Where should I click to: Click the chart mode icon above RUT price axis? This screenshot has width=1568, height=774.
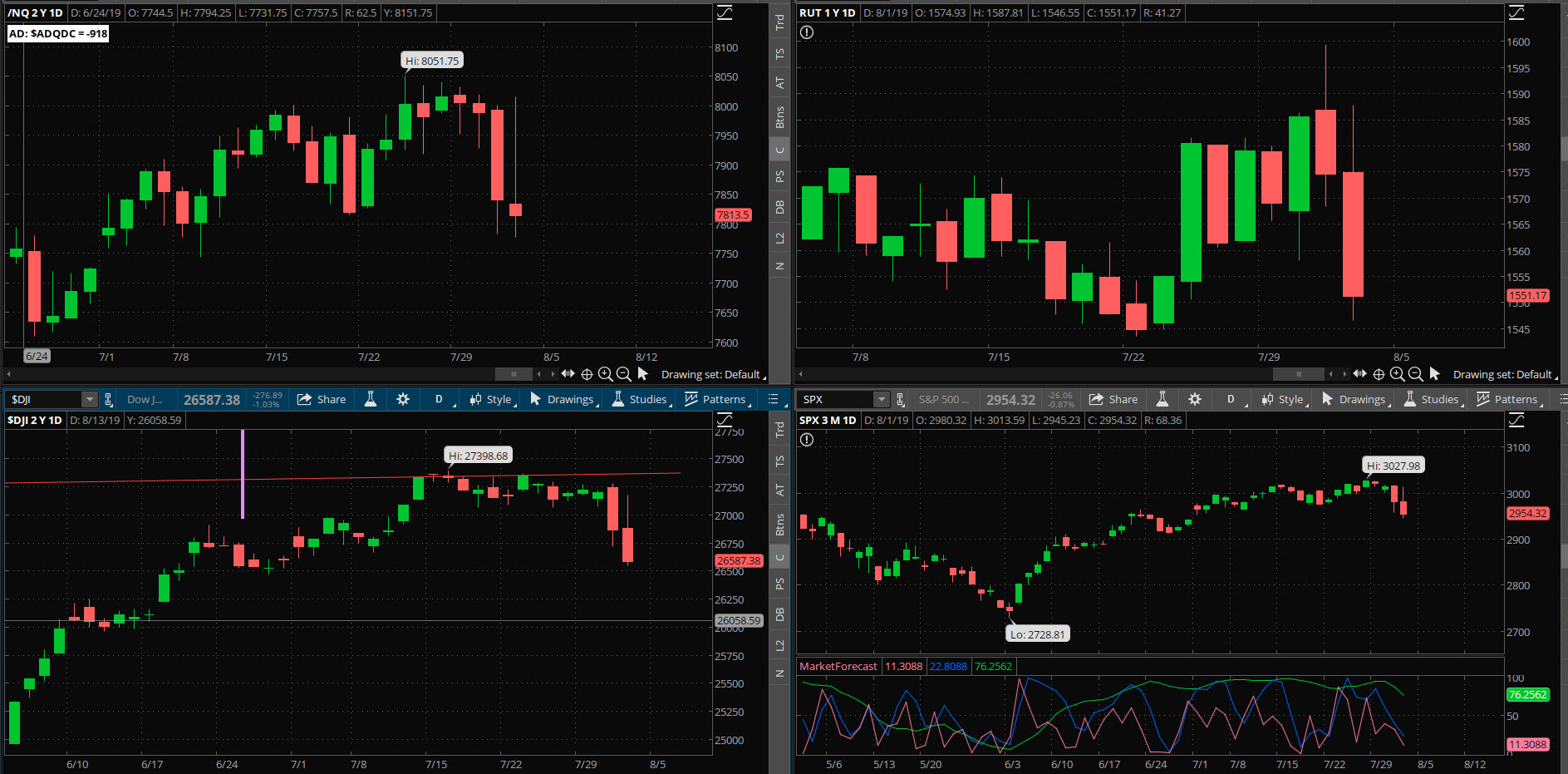click(1516, 12)
